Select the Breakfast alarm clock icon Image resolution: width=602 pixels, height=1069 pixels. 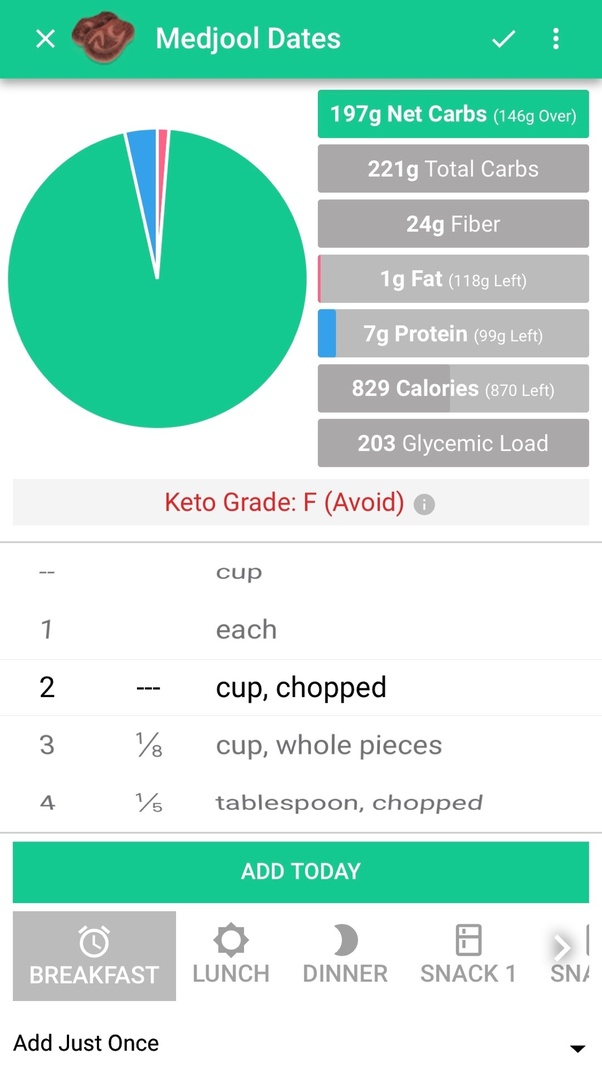point(94,941)
